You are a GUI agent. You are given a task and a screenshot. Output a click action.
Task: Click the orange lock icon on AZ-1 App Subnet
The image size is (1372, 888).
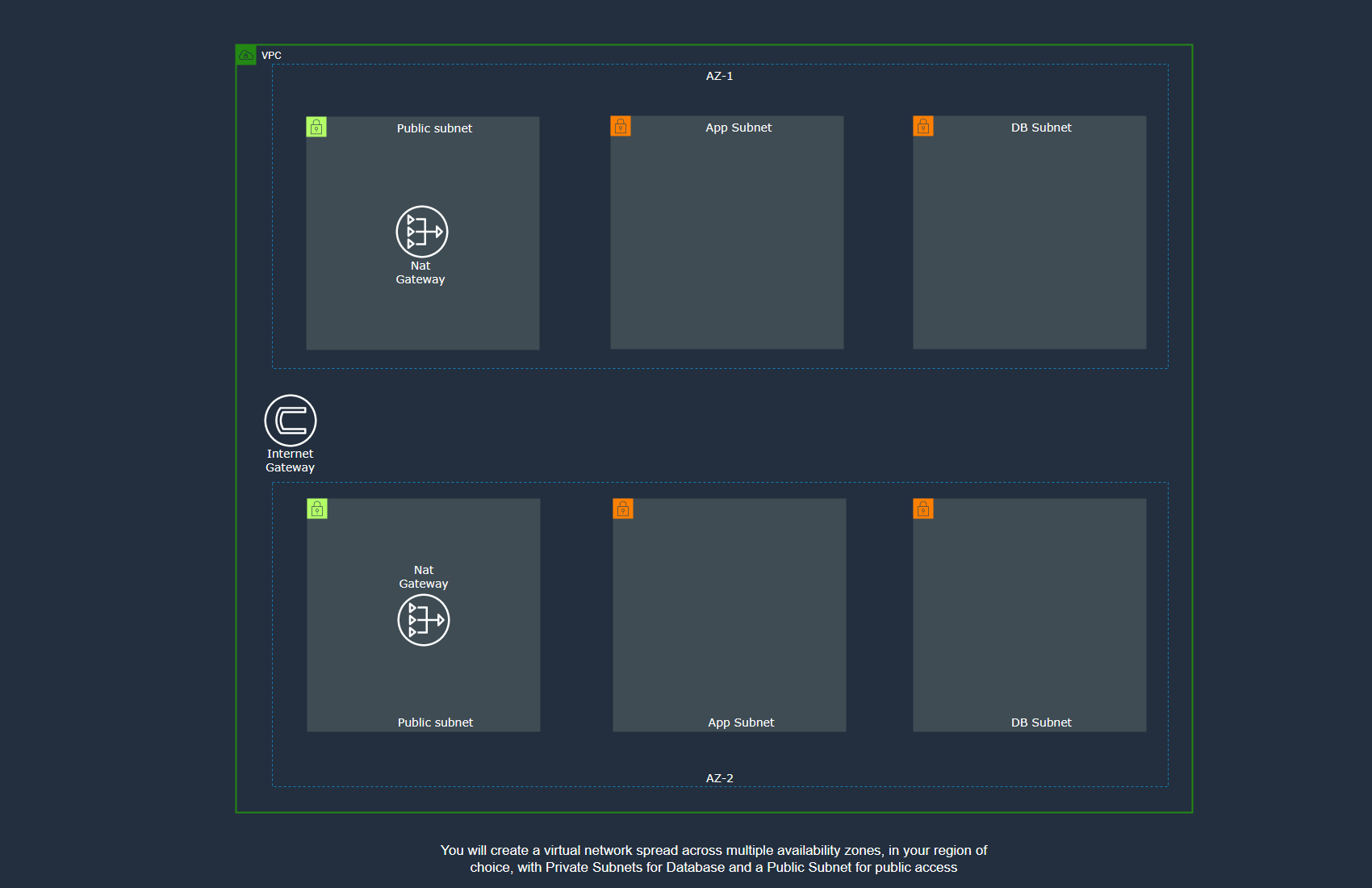[621, 126]
